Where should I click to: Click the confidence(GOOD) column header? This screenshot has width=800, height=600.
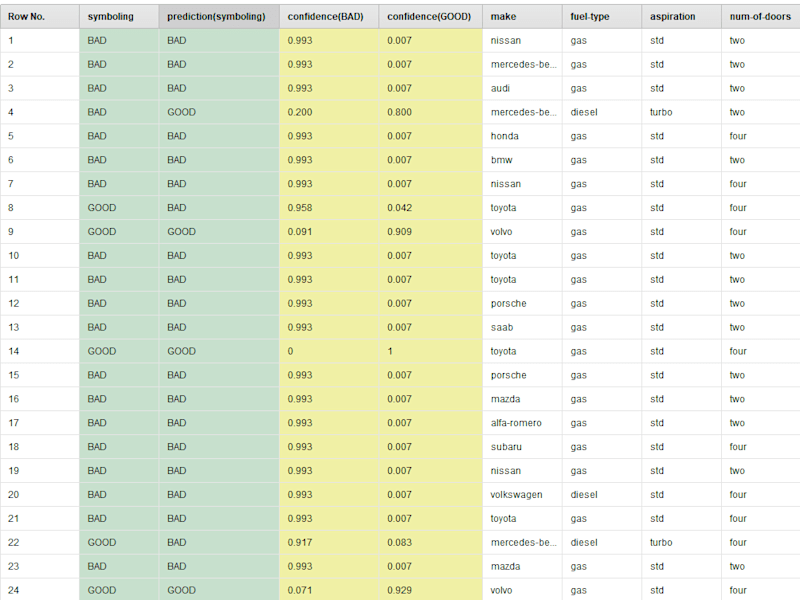click(x=431, y=16)
